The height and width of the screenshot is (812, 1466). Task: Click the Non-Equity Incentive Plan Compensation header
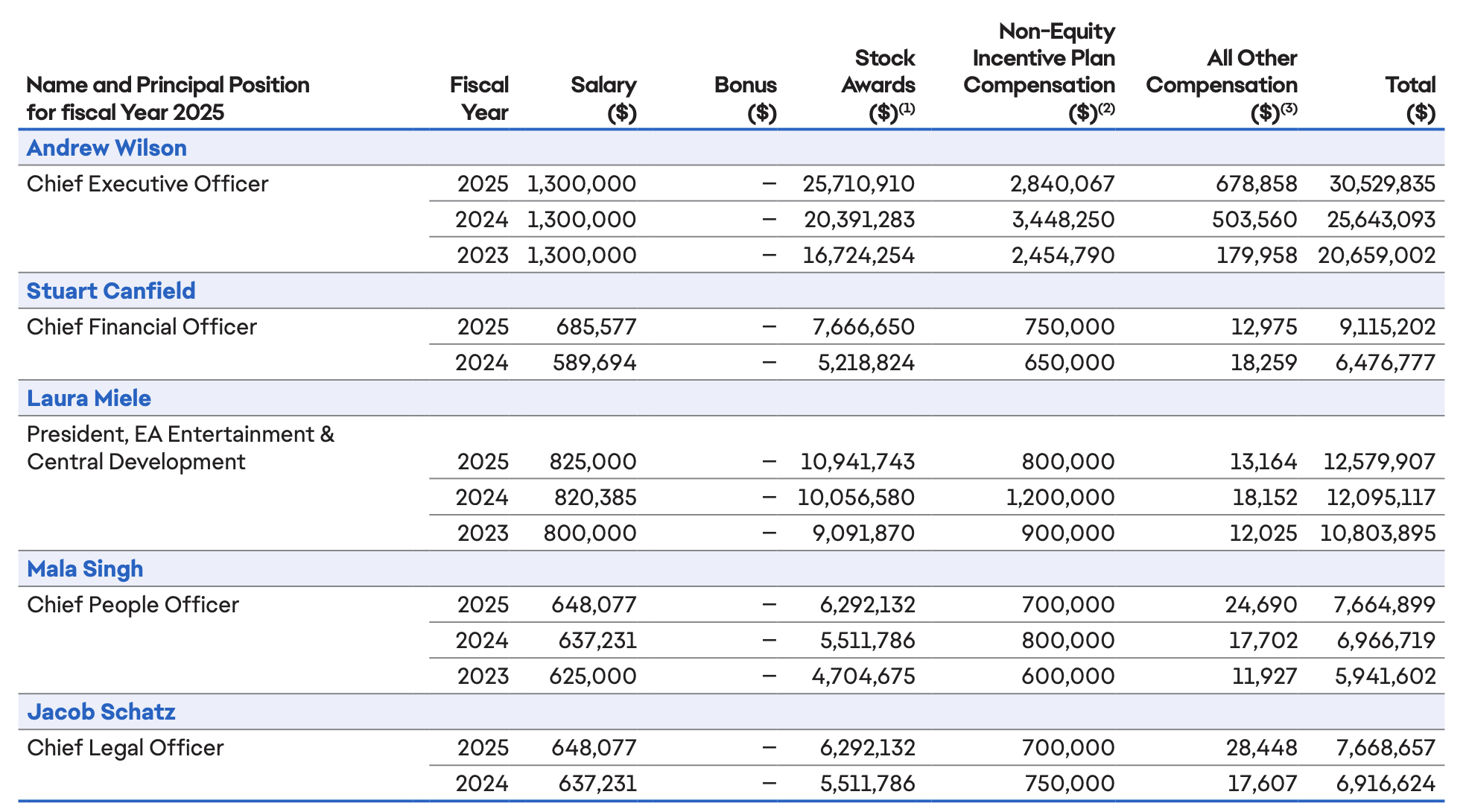[1040, 72]
